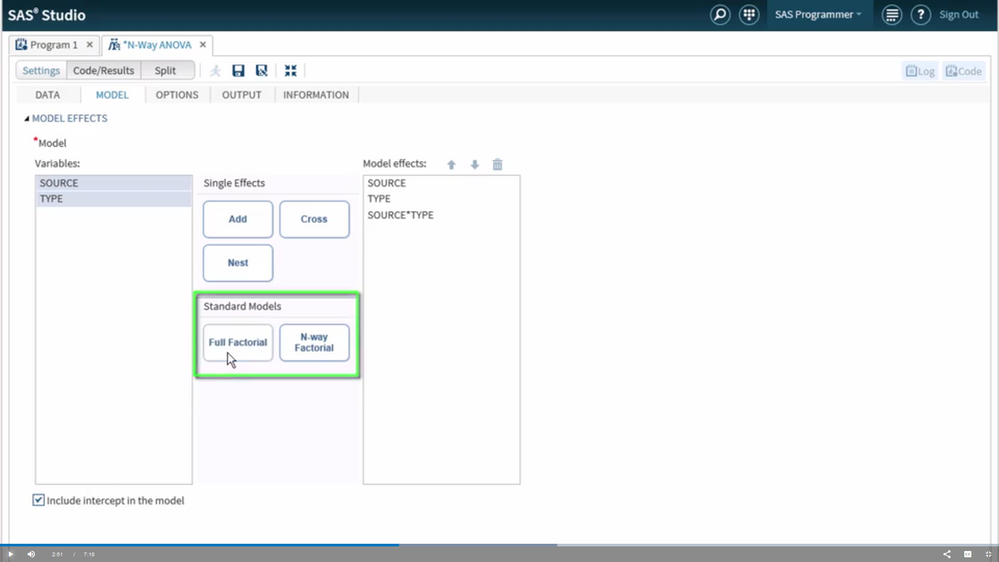Viewport: 999px width, 562px height.
Task: Click the Nest effect button
Action: (x=238, y=263)
